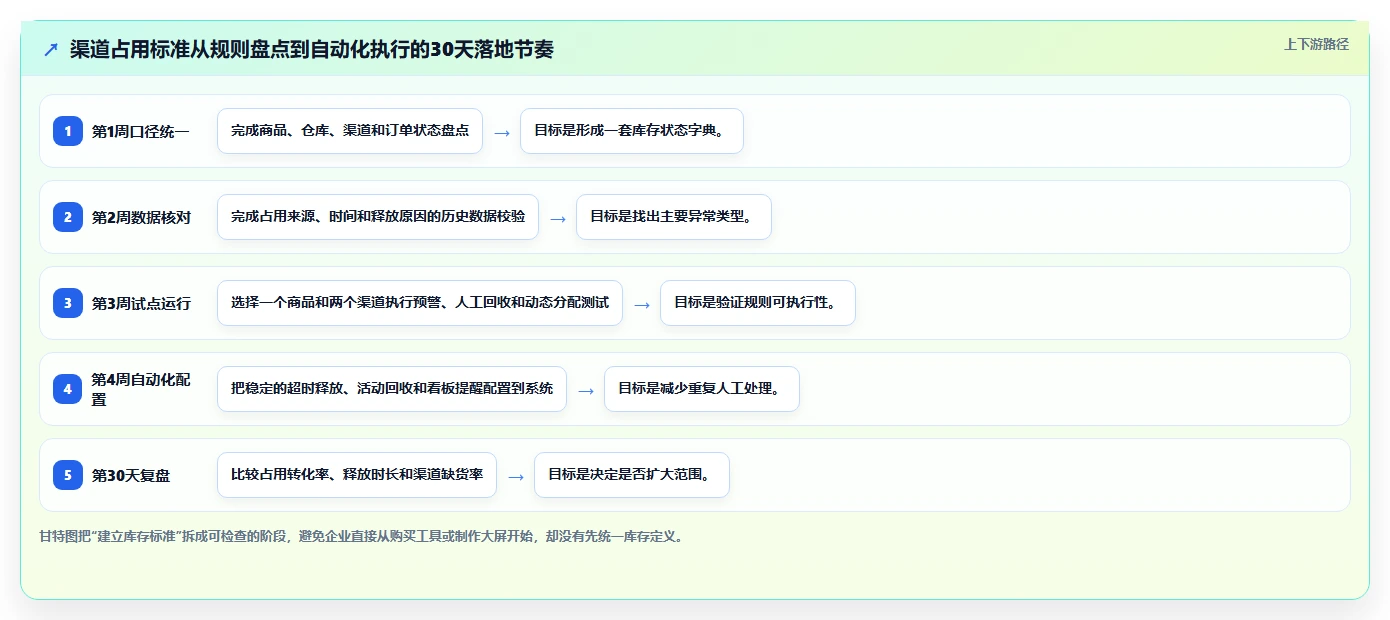The image size is (1390, 620).
Task: Click the 第4周自动化配置 label
Action: 141,389
